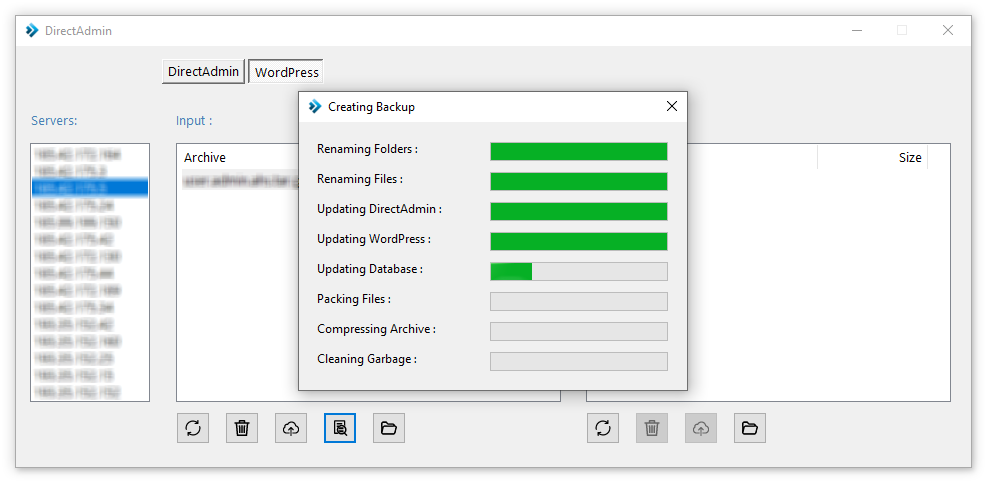Click the Renaming Files progress bar
Screen dimensions: 987x483
(578, 181)
